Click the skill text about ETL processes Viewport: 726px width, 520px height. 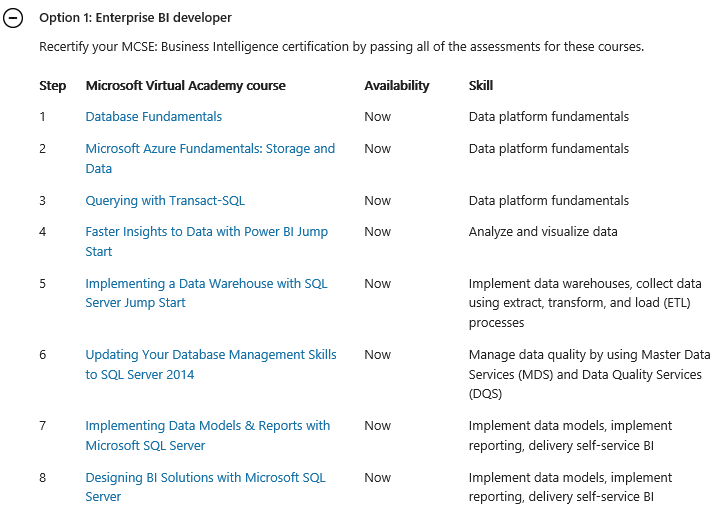coord(585,303)
